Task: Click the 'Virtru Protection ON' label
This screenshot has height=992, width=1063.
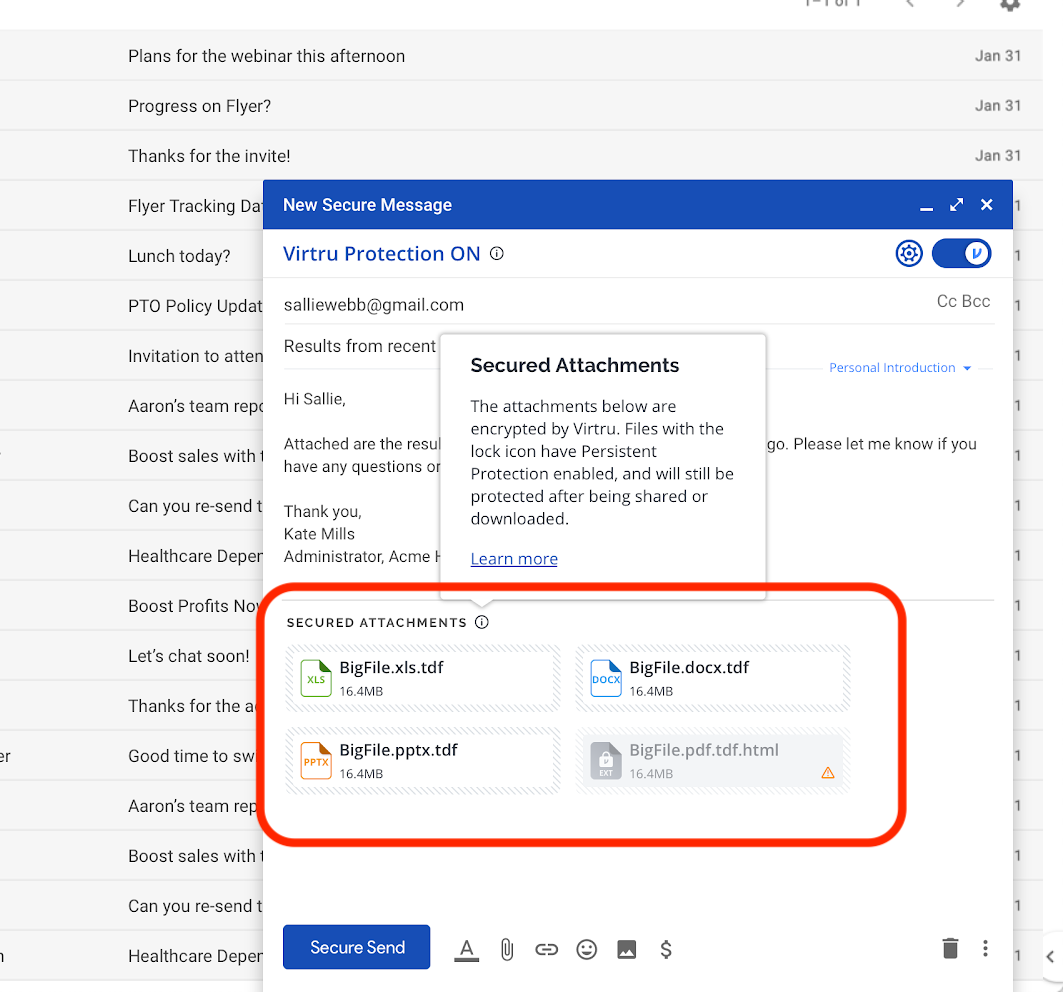Action: (x=382, y=254)
